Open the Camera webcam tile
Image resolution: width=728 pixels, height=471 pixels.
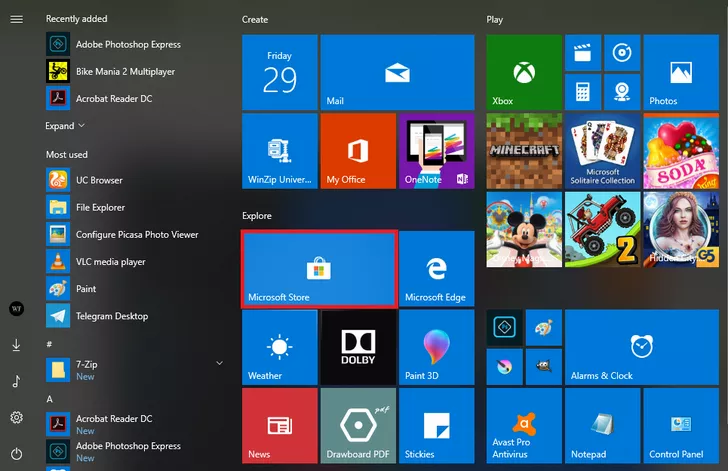[622, 92]
